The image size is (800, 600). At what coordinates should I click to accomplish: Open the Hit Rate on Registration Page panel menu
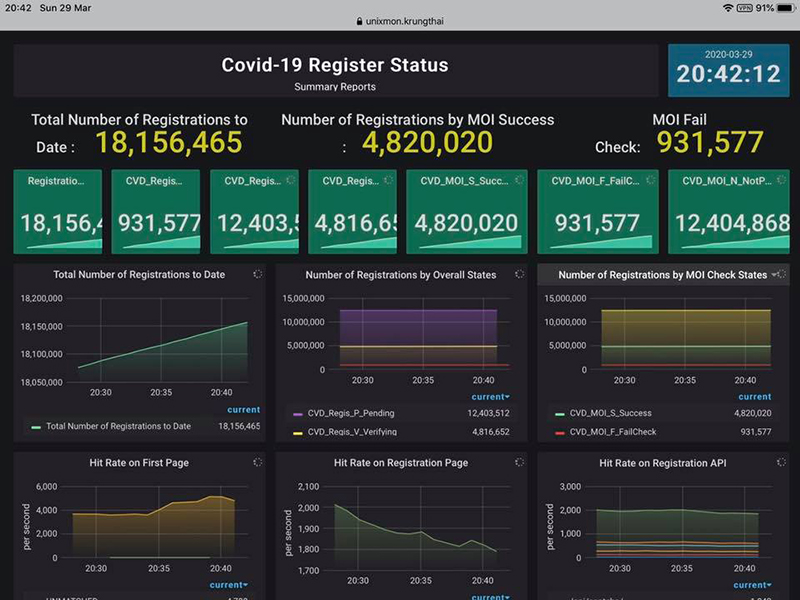(x=400, y=463)
